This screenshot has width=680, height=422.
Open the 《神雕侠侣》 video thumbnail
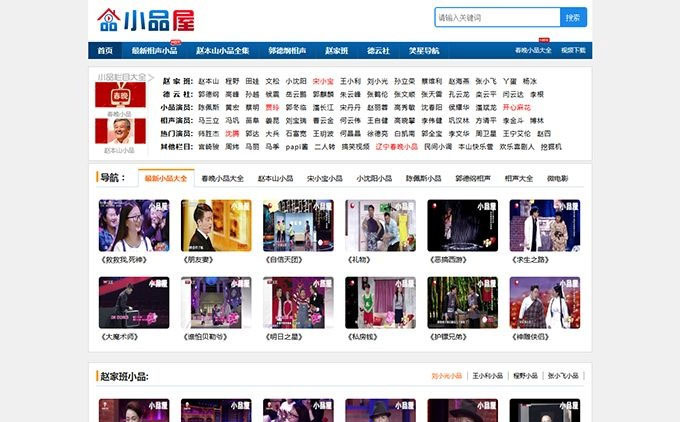point(545,303)
